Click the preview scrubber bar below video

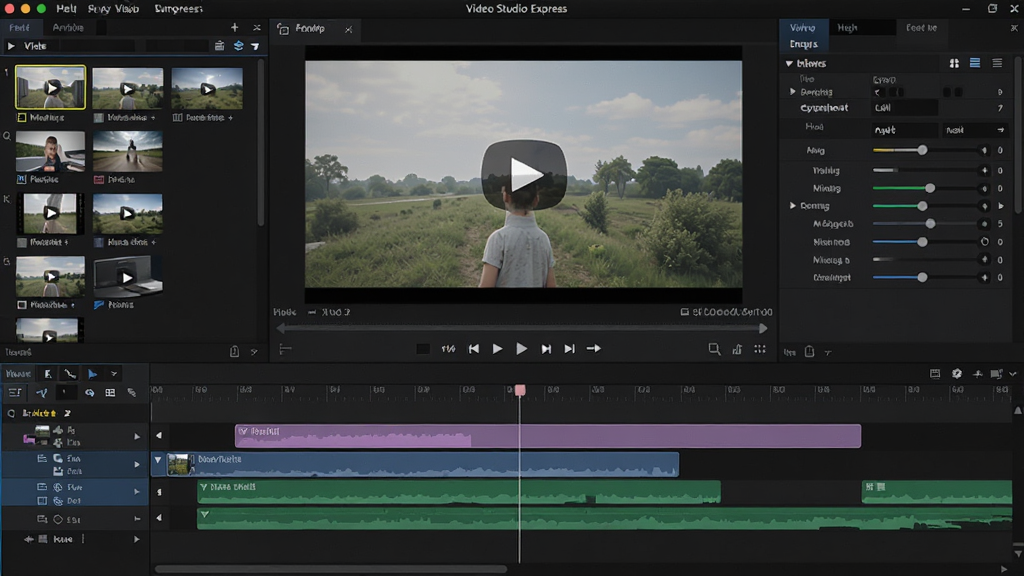522,328
